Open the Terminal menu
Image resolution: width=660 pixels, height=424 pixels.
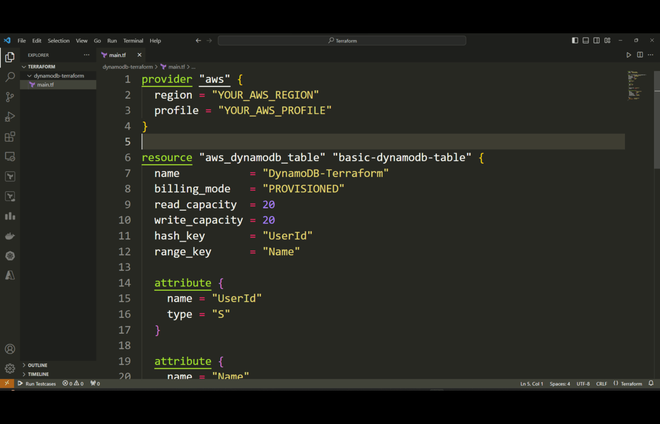pos(133,41)
